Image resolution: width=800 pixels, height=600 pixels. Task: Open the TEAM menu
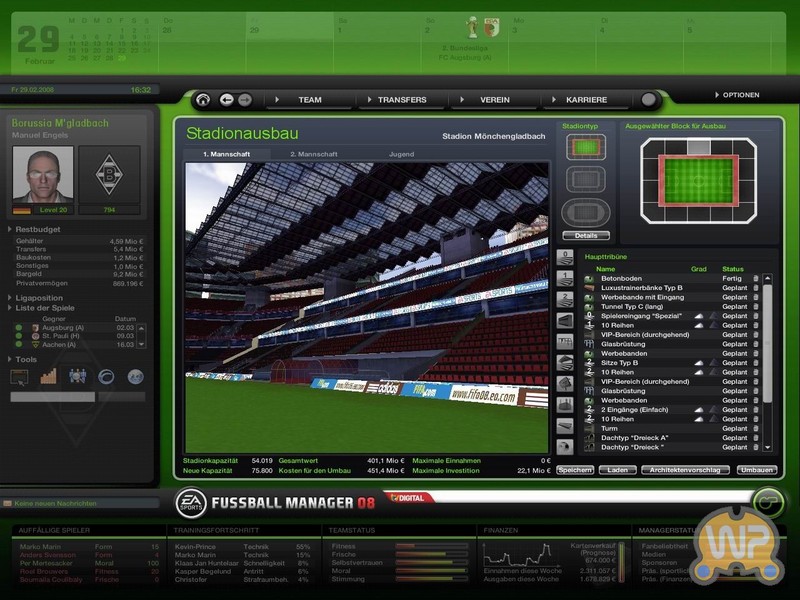pyautogui.click(x=310, y=100)
